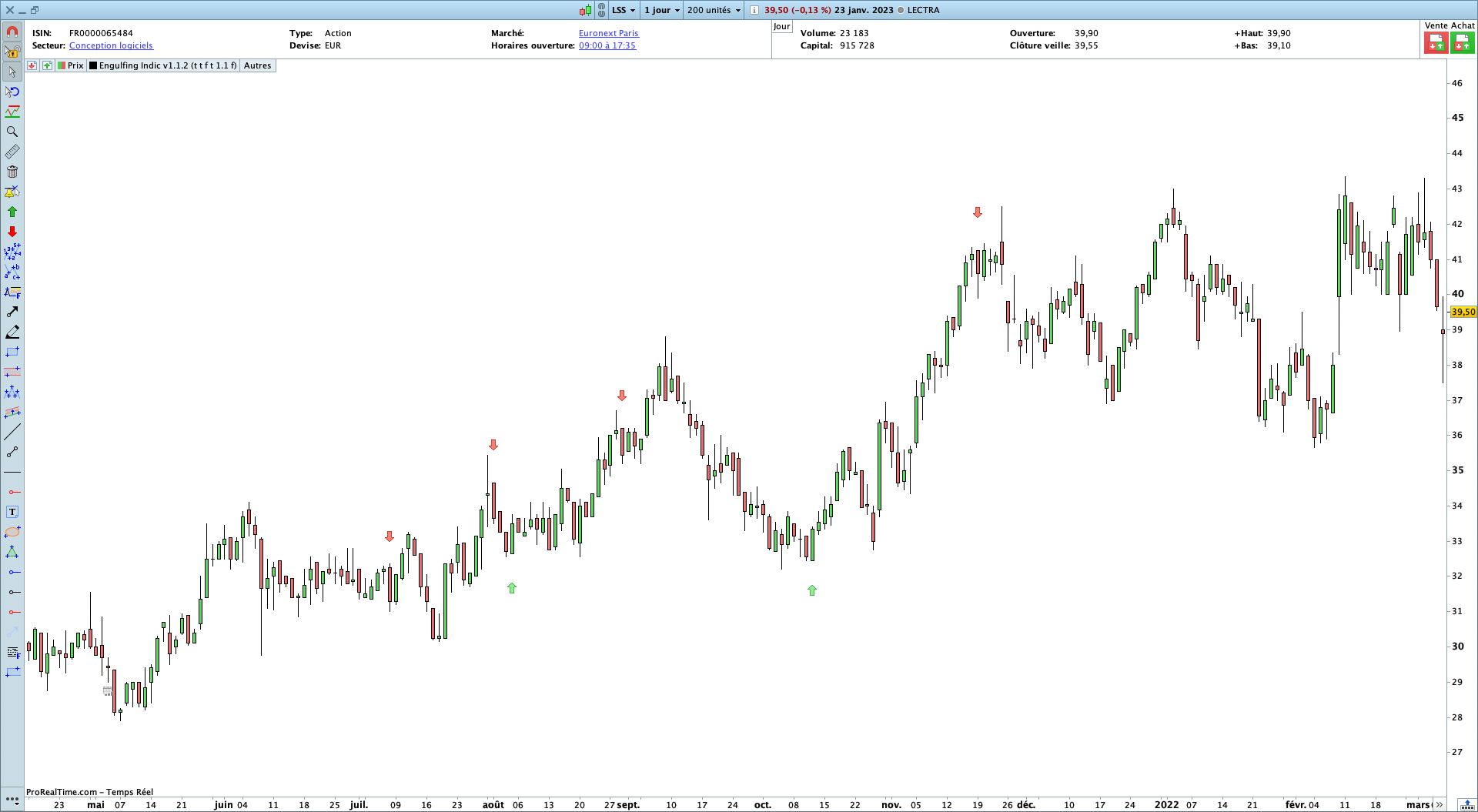Image resolution: width=1478 pixels, height=812 pixels.
Task: Select the text annotation T tool
Action: [12, 512]
